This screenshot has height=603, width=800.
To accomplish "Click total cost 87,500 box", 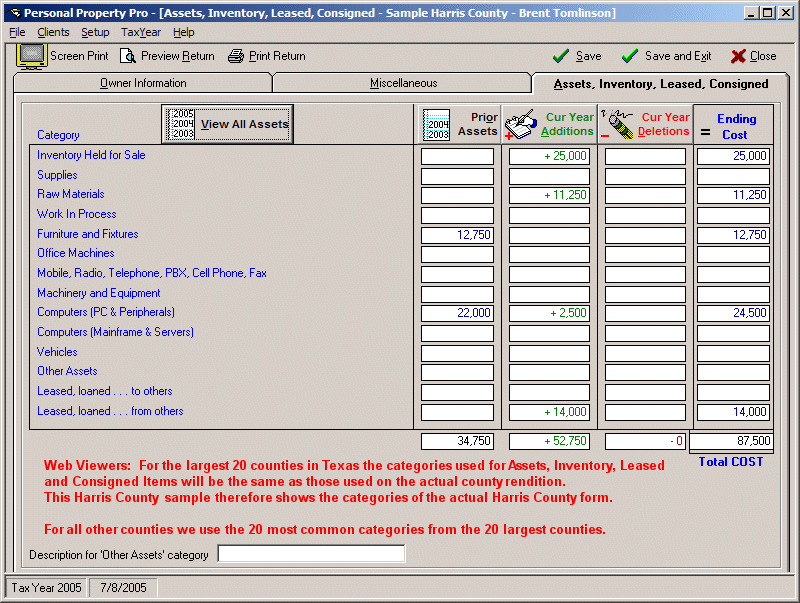I will point(731,441).
